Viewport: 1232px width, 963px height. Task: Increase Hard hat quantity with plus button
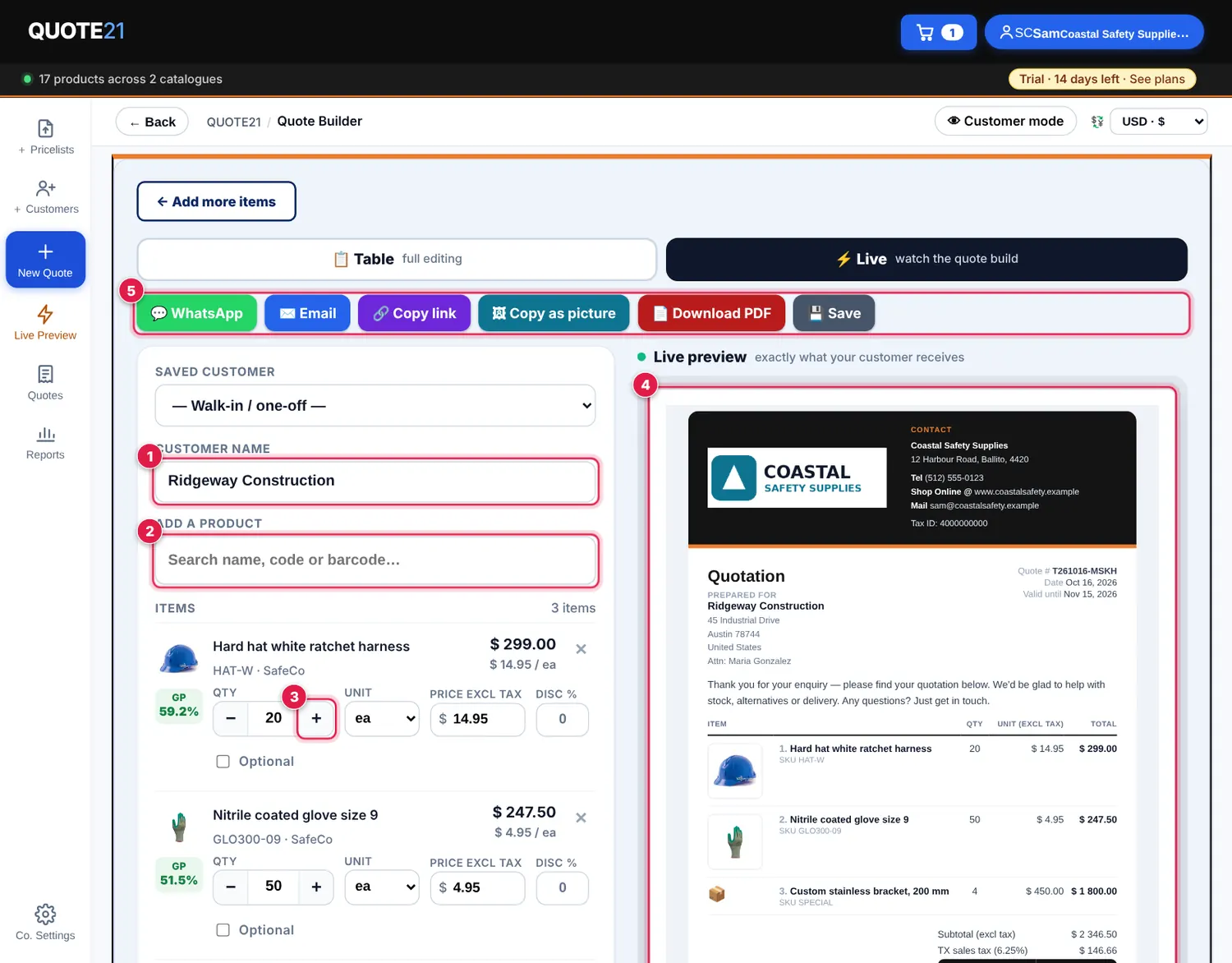pos(316,719)
